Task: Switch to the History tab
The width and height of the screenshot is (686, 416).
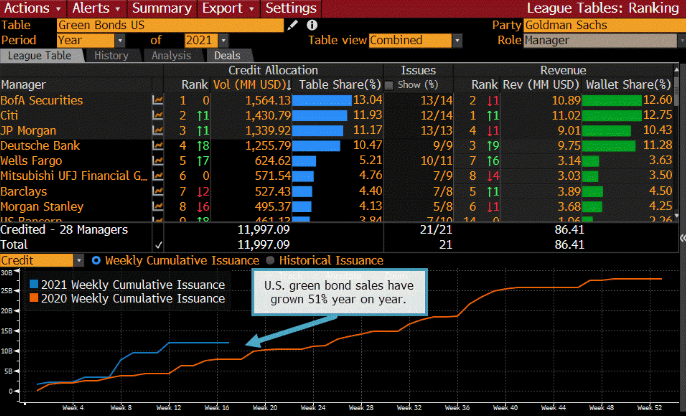Action: point(110,55)
